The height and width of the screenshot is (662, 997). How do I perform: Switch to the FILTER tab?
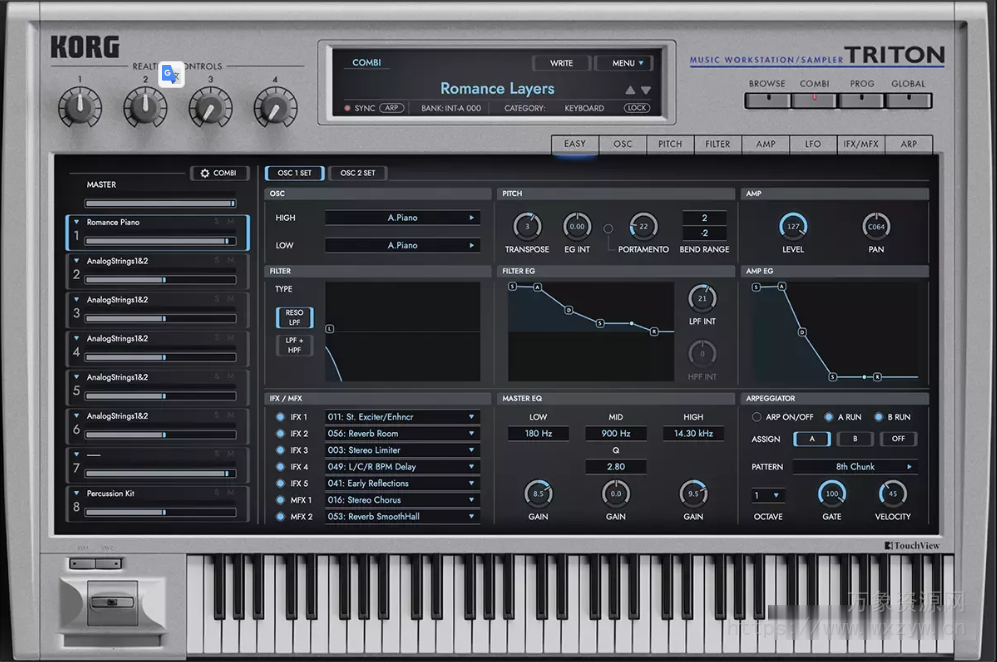tap(717, 144)
